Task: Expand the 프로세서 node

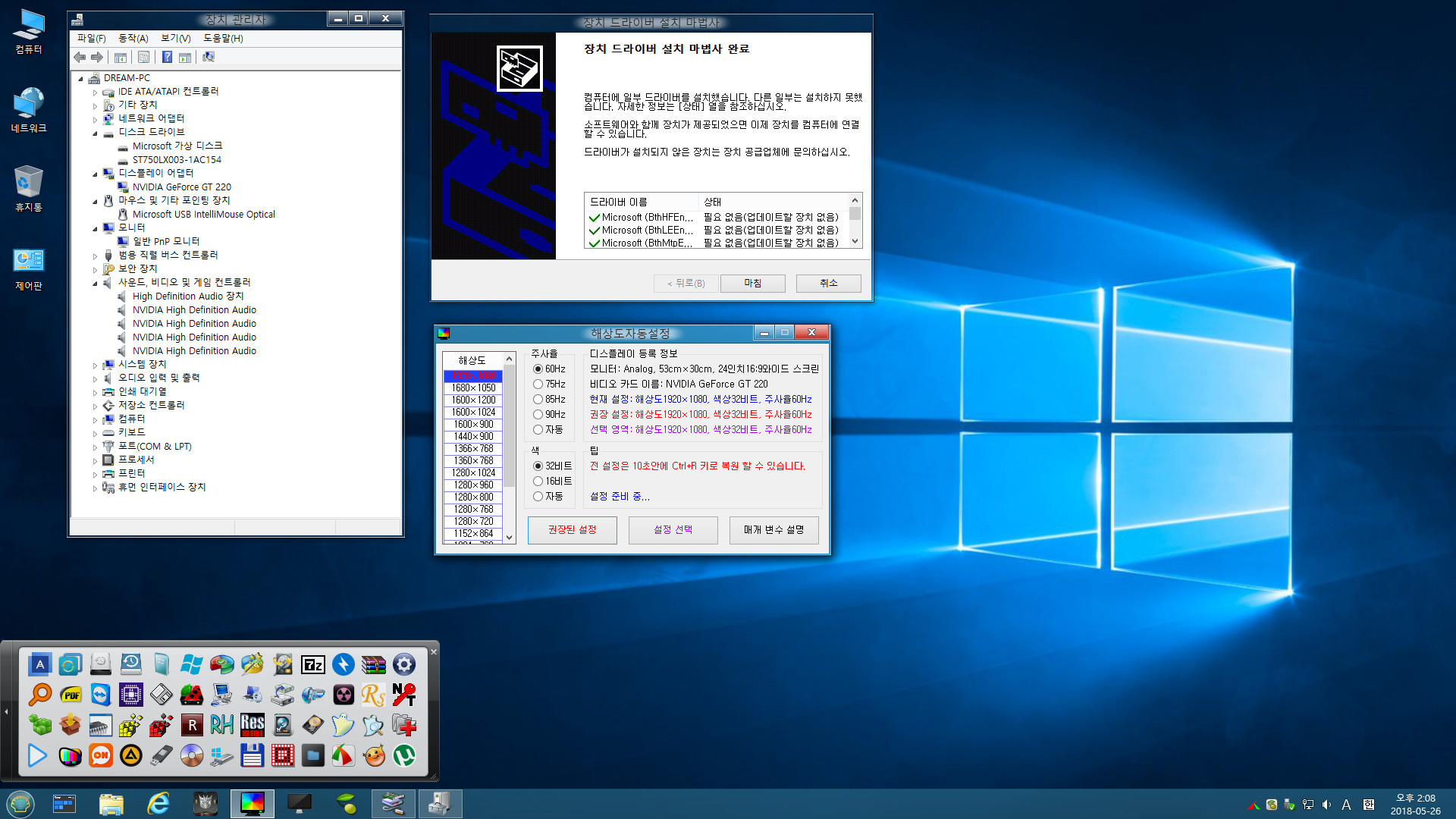Action: [x=95, y=461]
